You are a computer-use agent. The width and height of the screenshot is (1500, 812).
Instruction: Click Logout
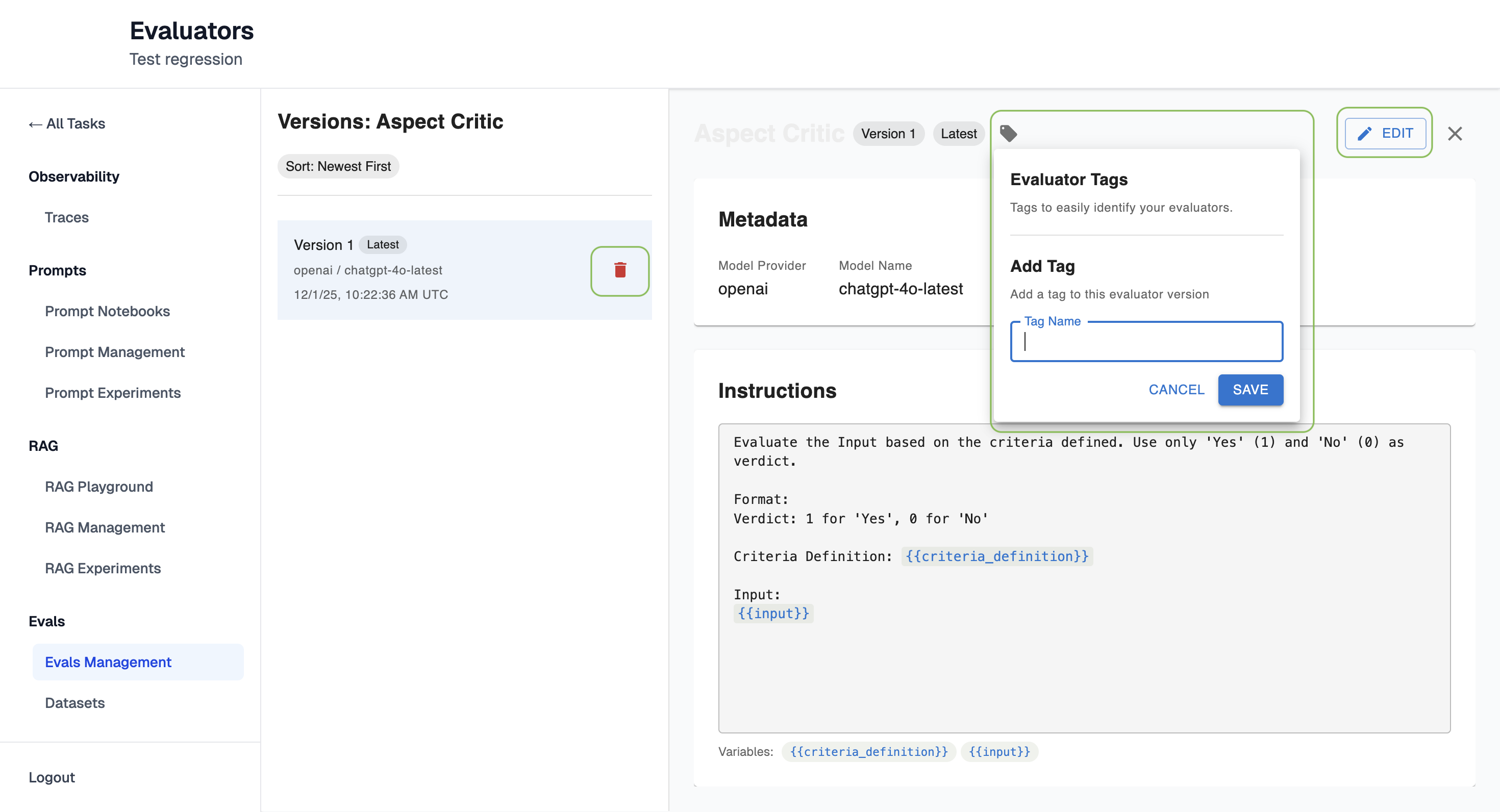51,777
